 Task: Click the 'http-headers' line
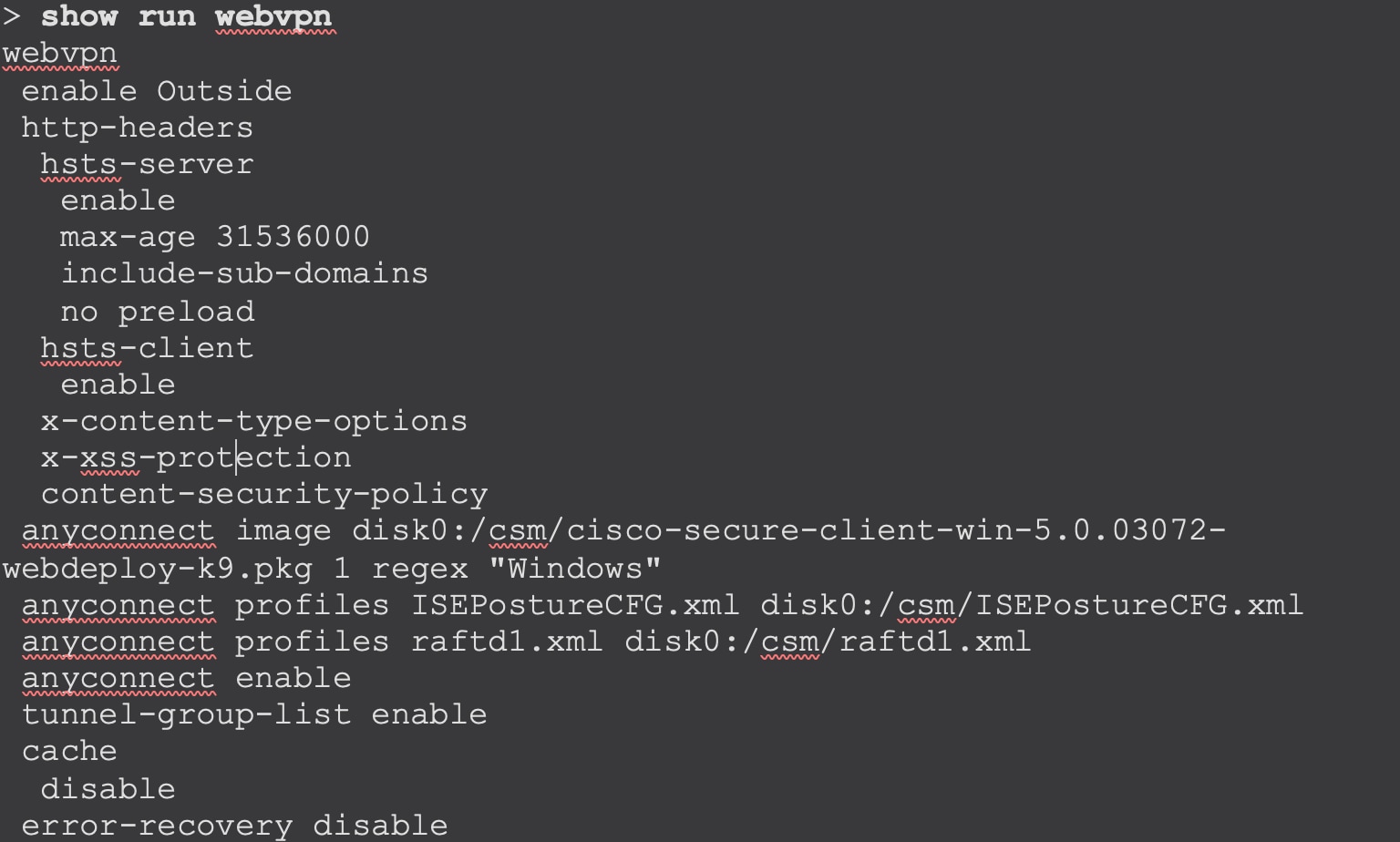pos(138,128)
